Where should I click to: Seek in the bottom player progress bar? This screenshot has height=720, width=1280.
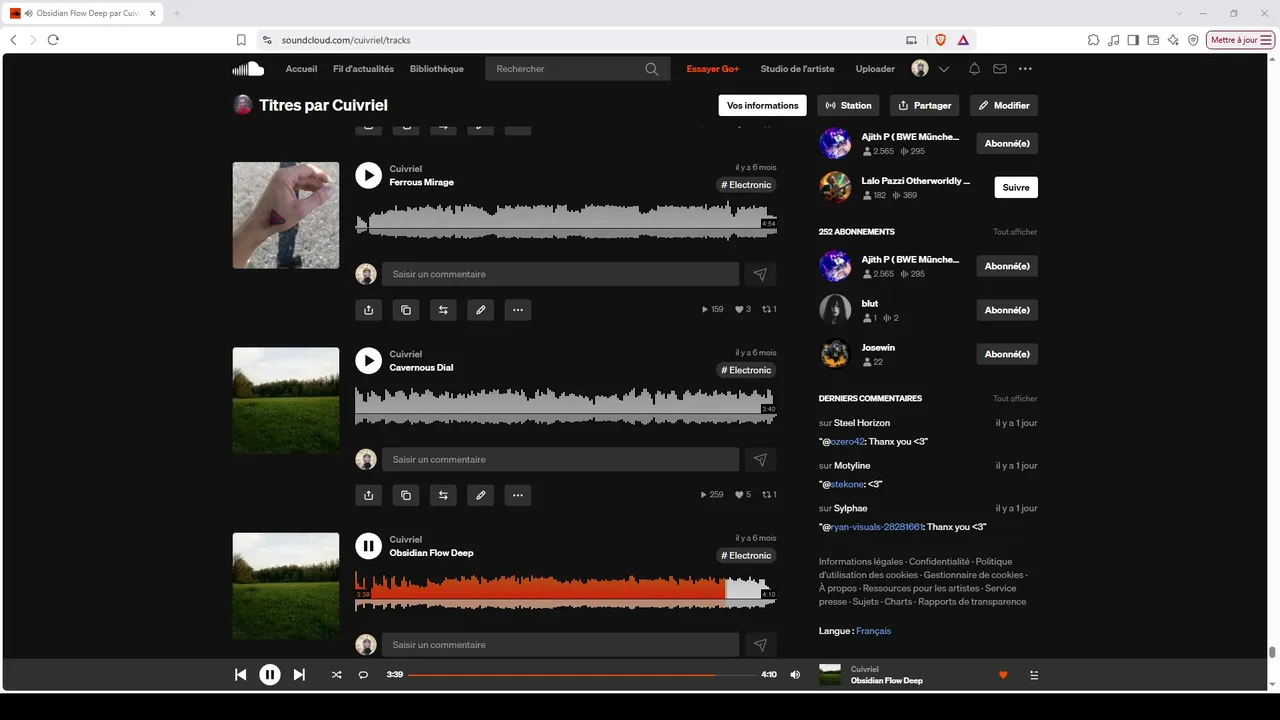pos(582,675)
